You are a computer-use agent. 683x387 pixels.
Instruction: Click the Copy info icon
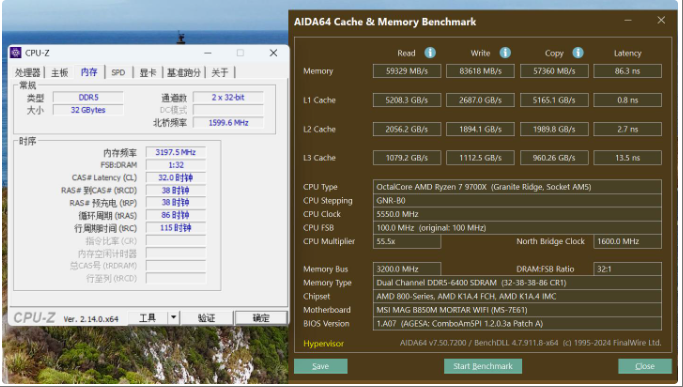pos(578,53)
